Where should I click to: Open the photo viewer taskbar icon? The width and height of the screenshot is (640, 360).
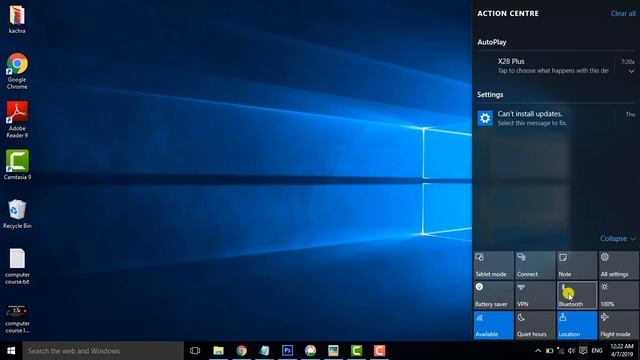[x=333, y=351]
